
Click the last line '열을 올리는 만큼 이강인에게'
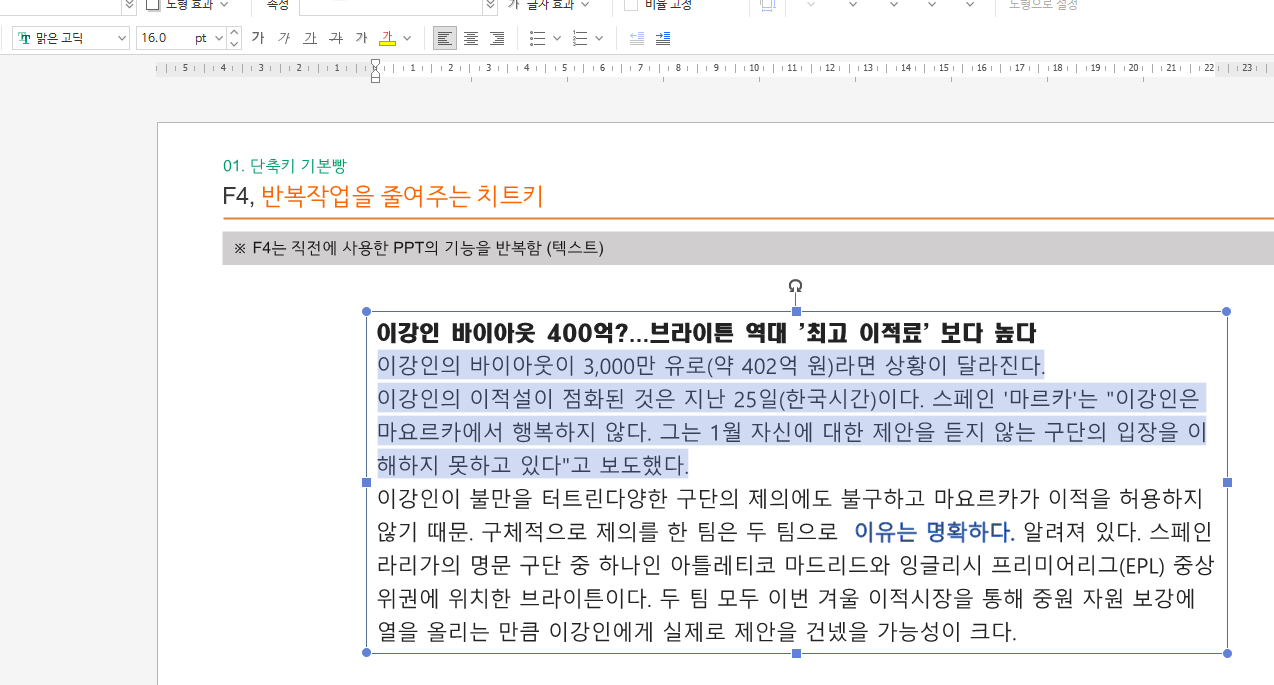click(x=697, y=631)
